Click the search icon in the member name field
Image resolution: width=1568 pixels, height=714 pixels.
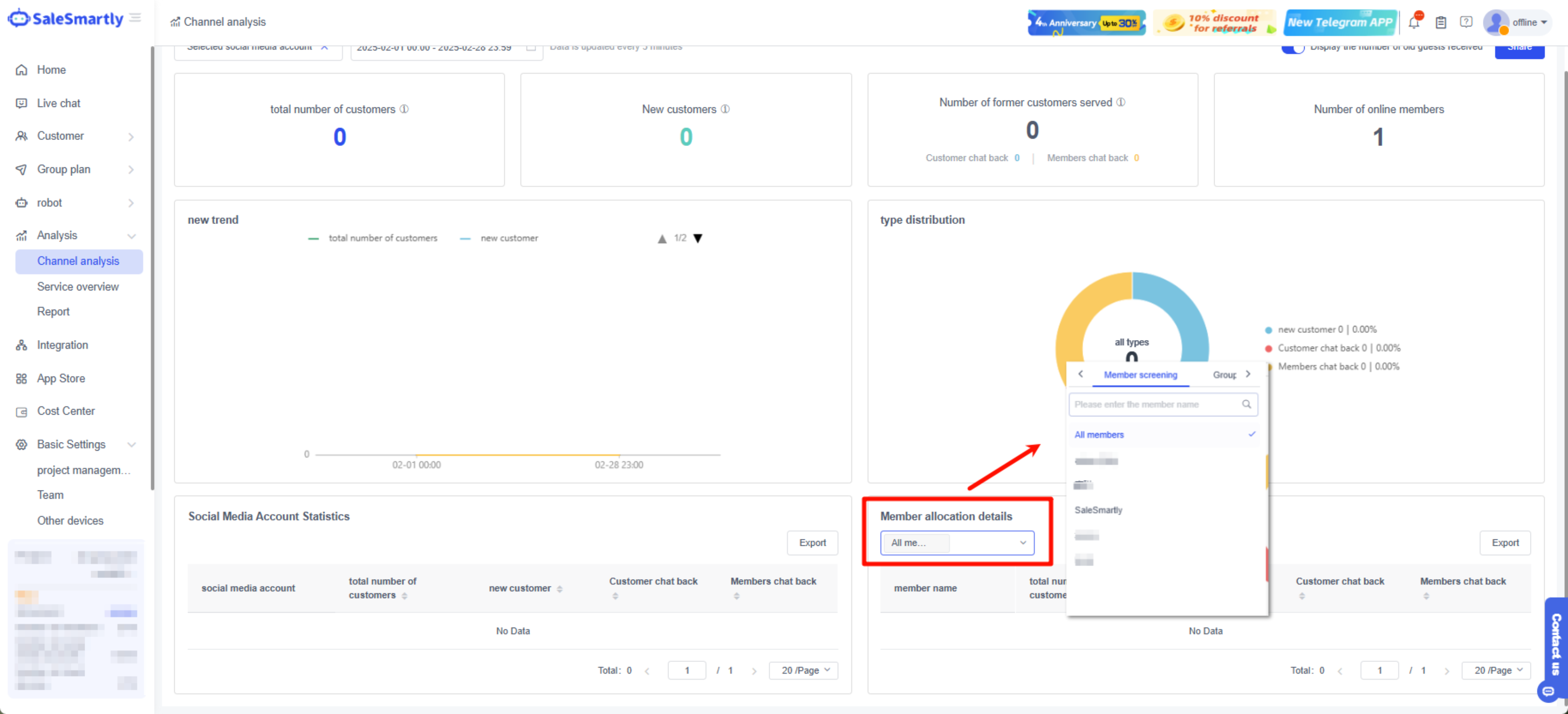(1246, 404)
